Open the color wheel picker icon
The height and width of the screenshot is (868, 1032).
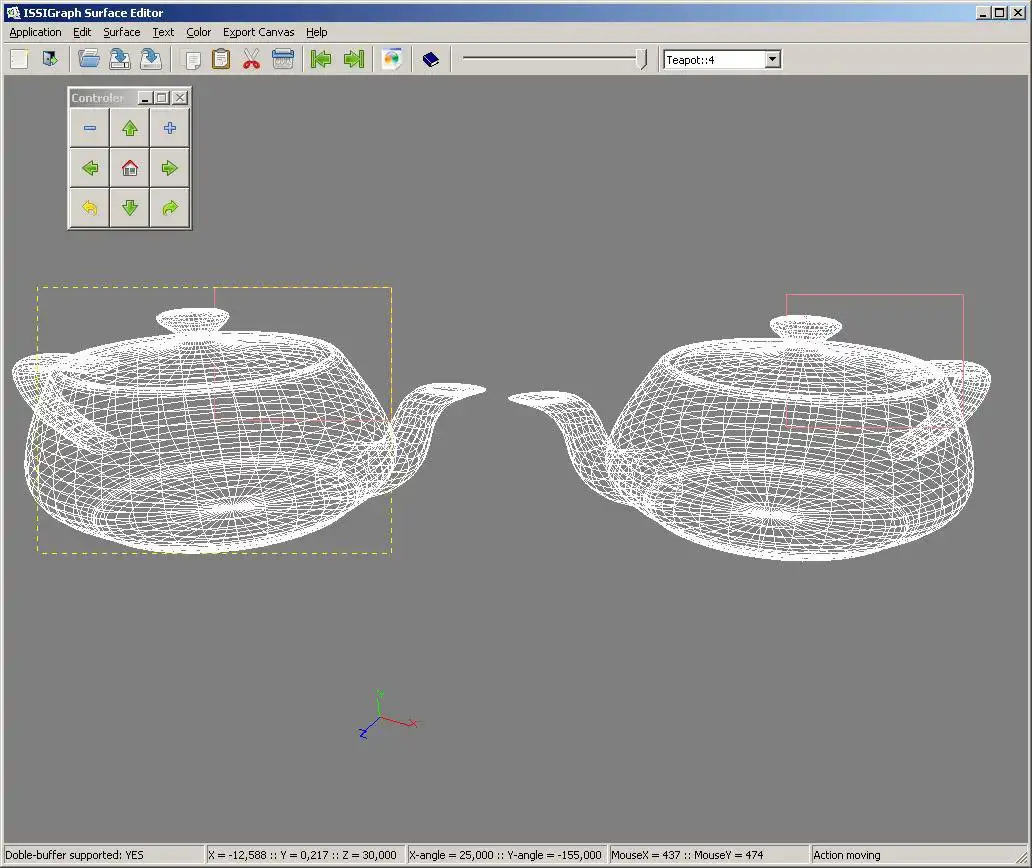[x=392, y=59]
